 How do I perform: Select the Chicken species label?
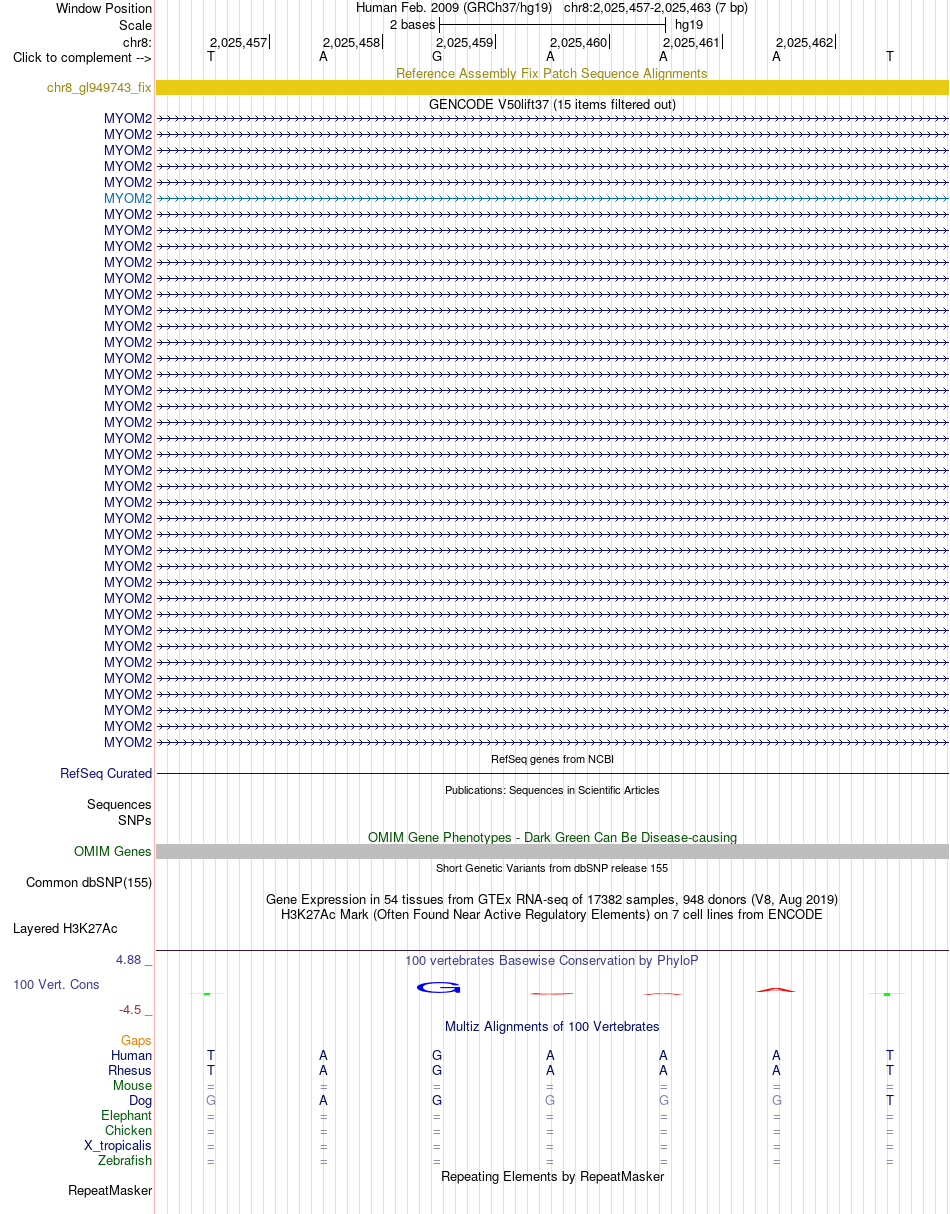[x=129, y=1130]
